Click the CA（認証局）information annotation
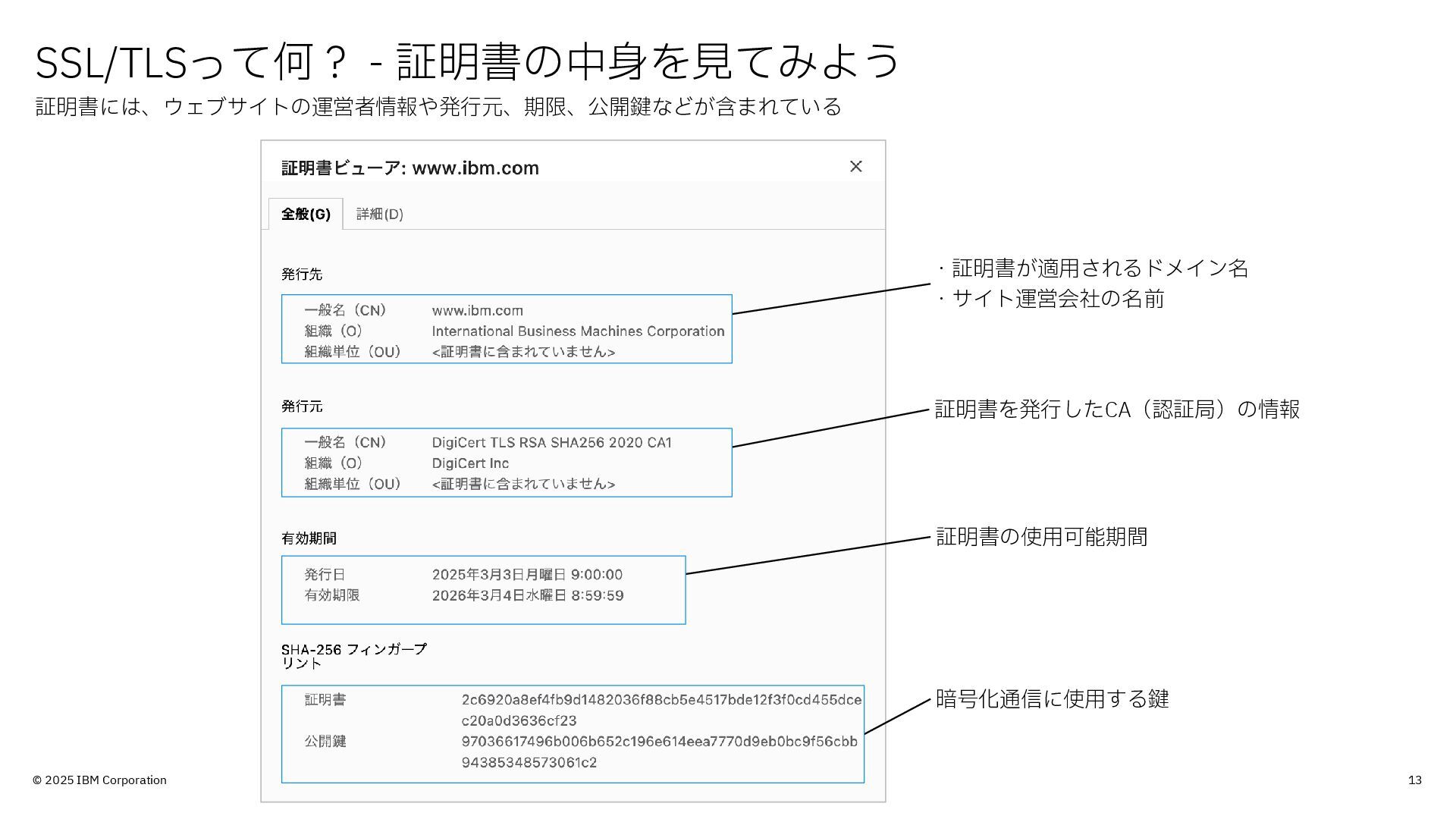The width and height of the screenshot is (1456, 819). coord(1116,409)
